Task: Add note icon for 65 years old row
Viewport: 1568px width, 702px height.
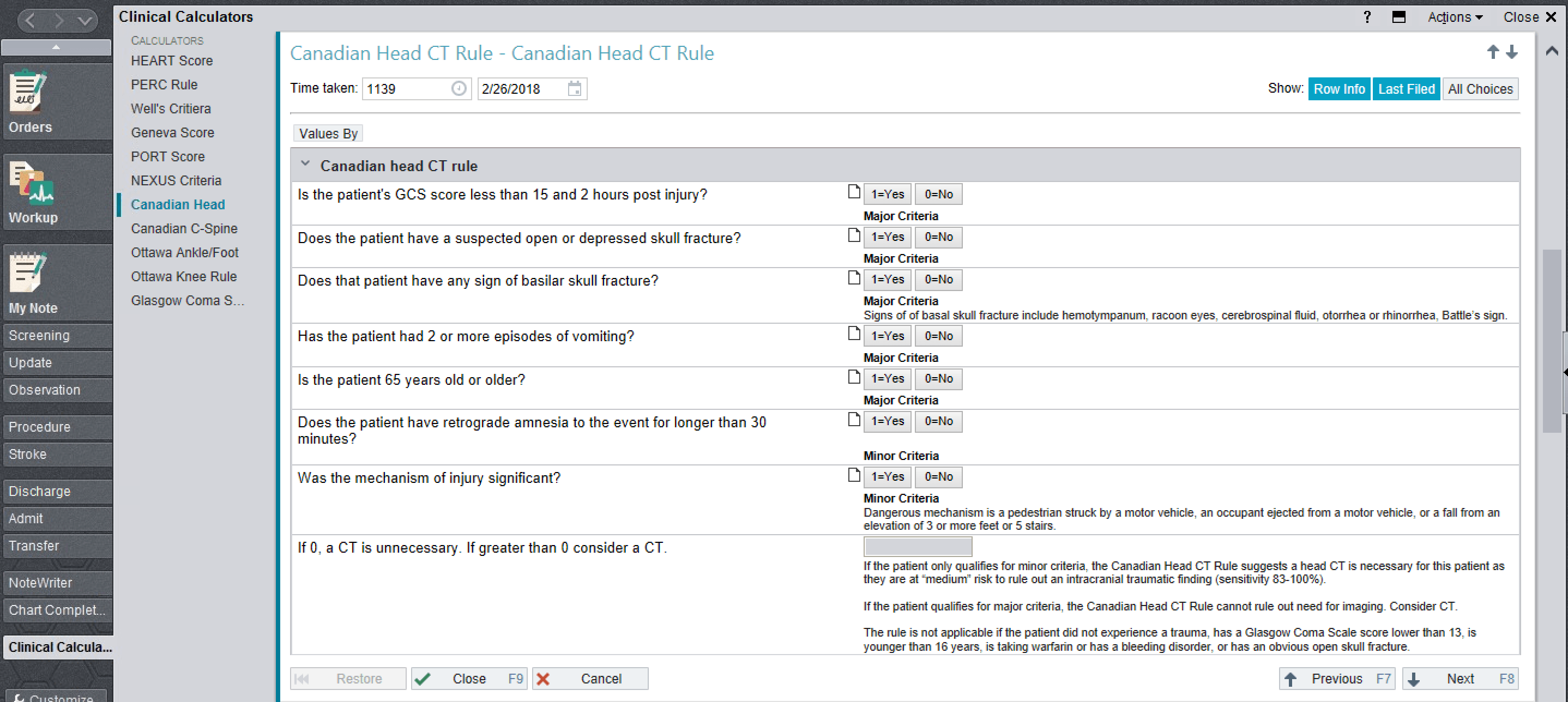Action: [x=854, y=377]
